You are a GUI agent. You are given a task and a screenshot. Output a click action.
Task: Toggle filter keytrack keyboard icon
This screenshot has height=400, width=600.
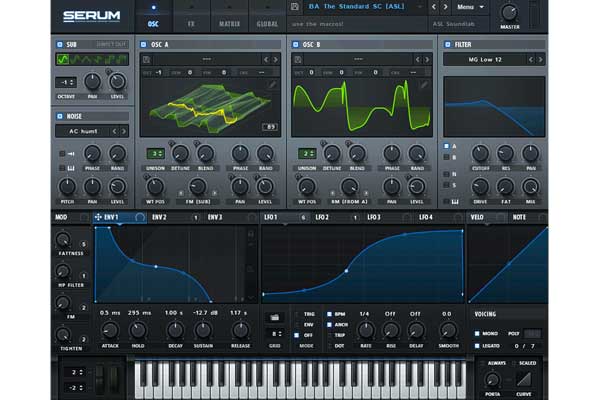click(455, 201)
